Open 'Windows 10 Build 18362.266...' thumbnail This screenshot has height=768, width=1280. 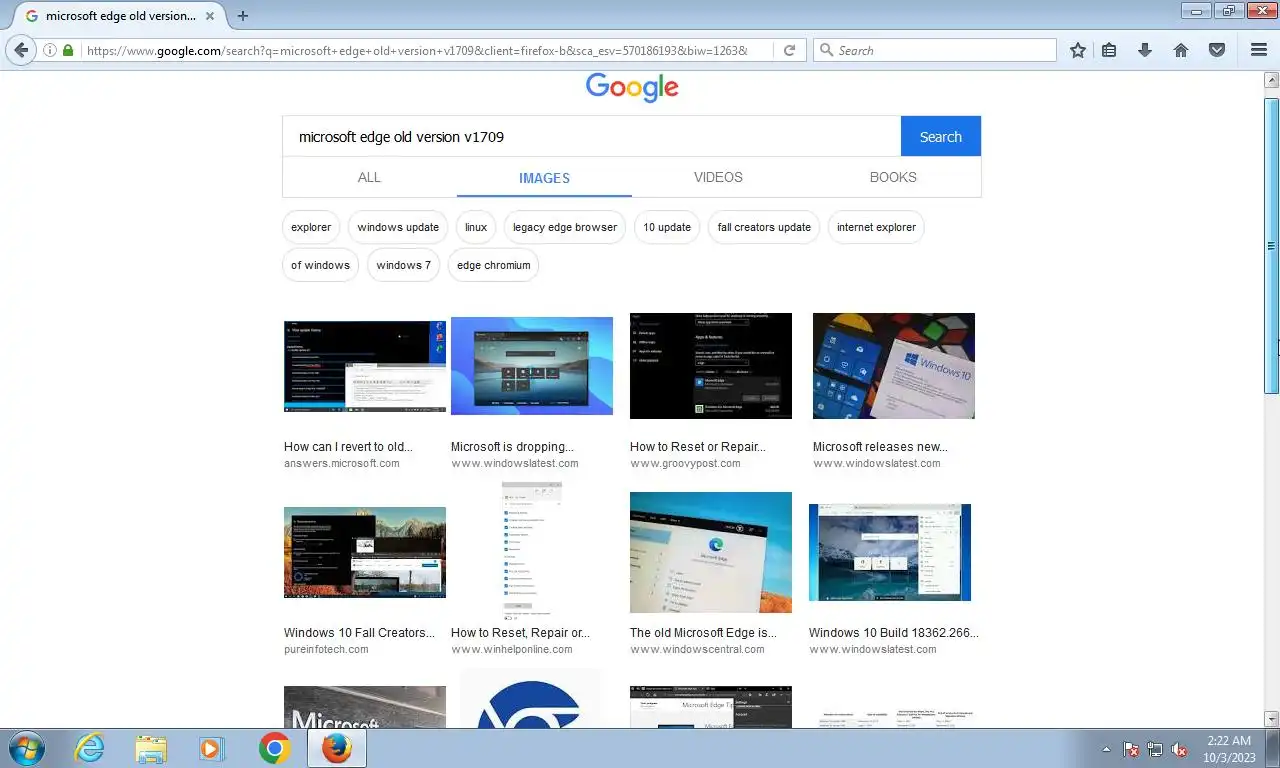(x=890, y=552)
